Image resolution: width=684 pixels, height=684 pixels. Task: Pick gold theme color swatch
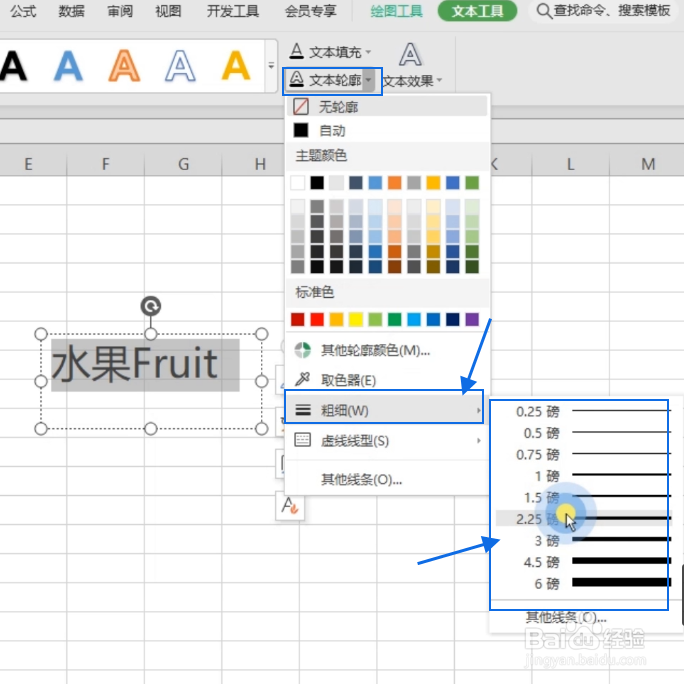[x=433, y=183]
